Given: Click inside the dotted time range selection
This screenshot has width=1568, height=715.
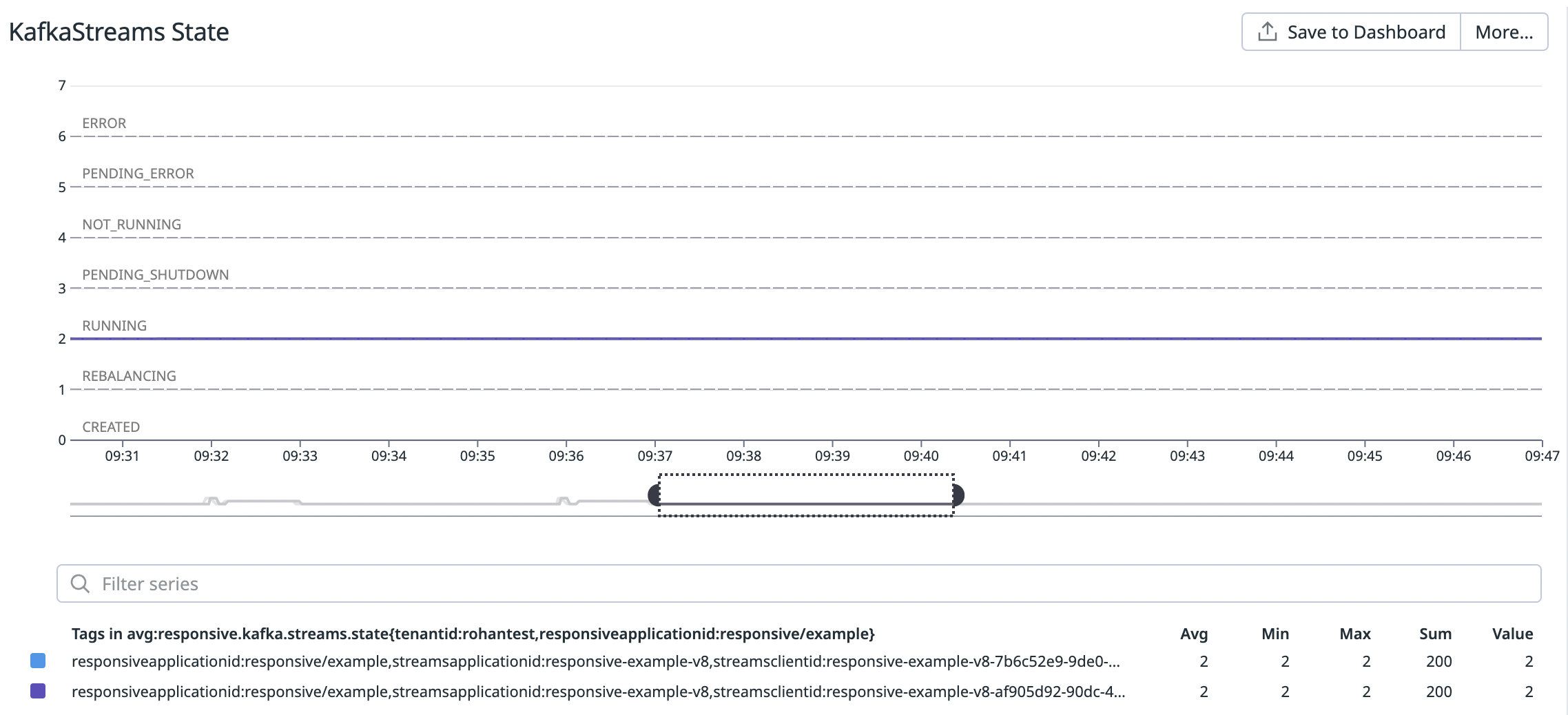Looking at the screenshot, I should click(806, 495).
